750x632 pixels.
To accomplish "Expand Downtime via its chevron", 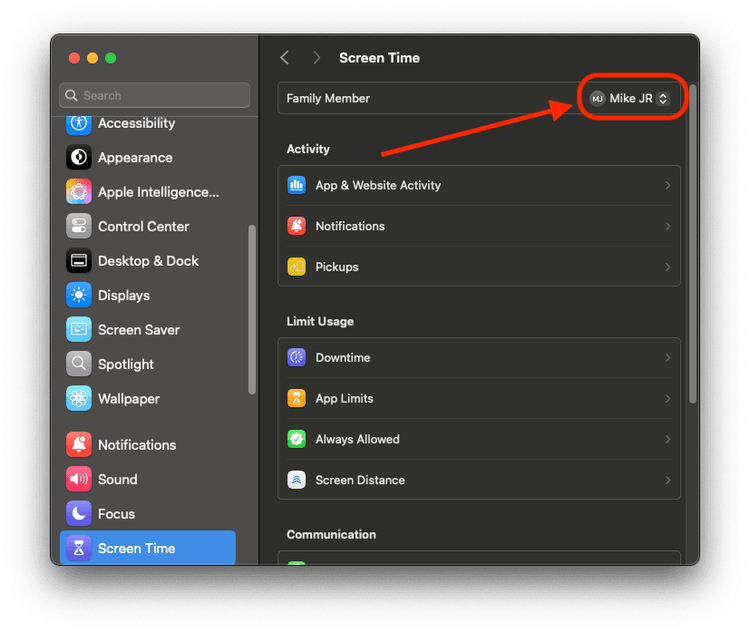I will point(668,357).
